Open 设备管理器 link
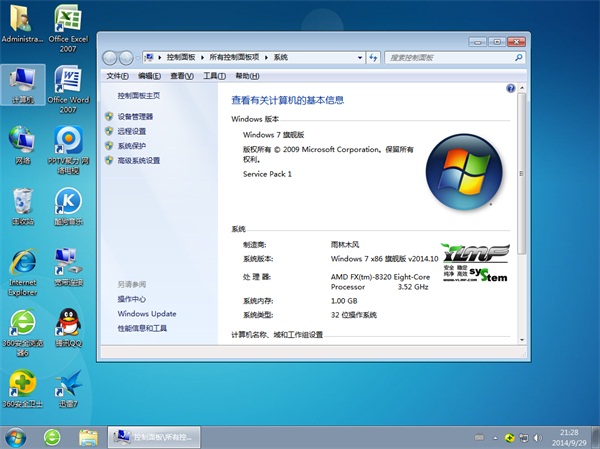 135,116
